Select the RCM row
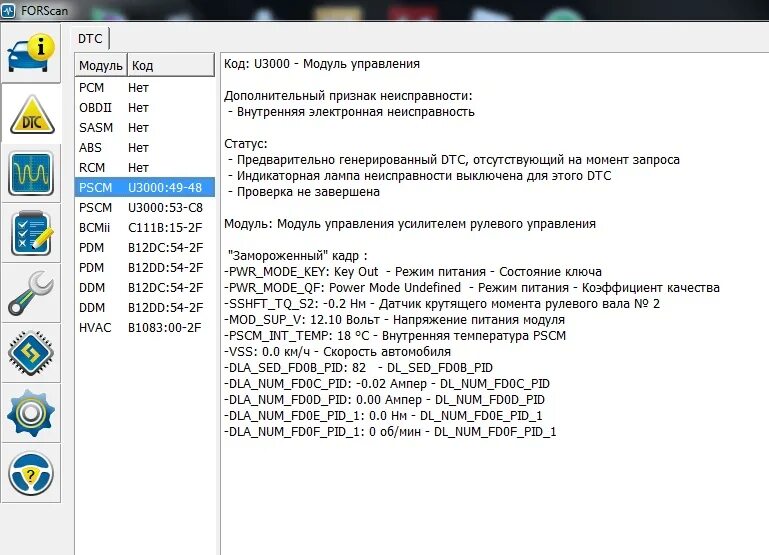This screenshot has height=555, width=769. tap(145, 168)
